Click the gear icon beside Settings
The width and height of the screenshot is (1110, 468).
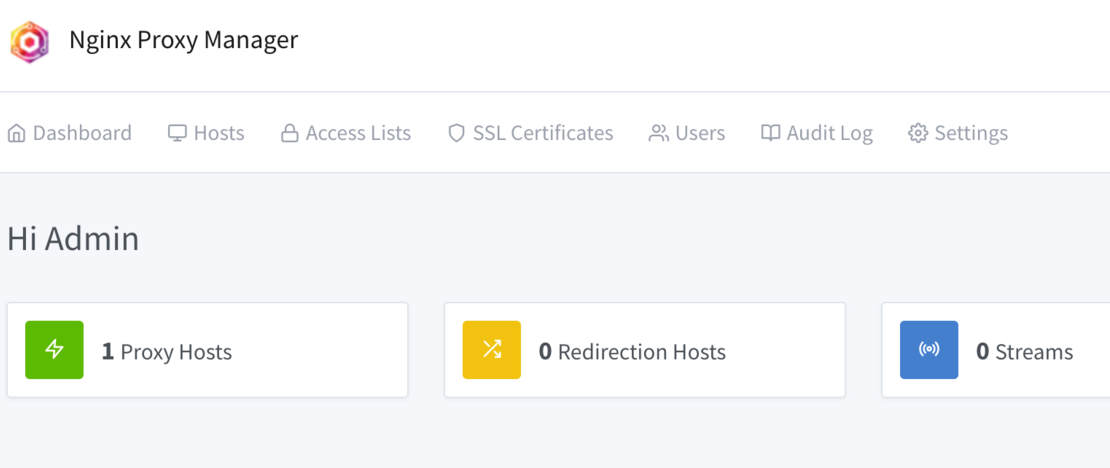(x=918, y=133)
